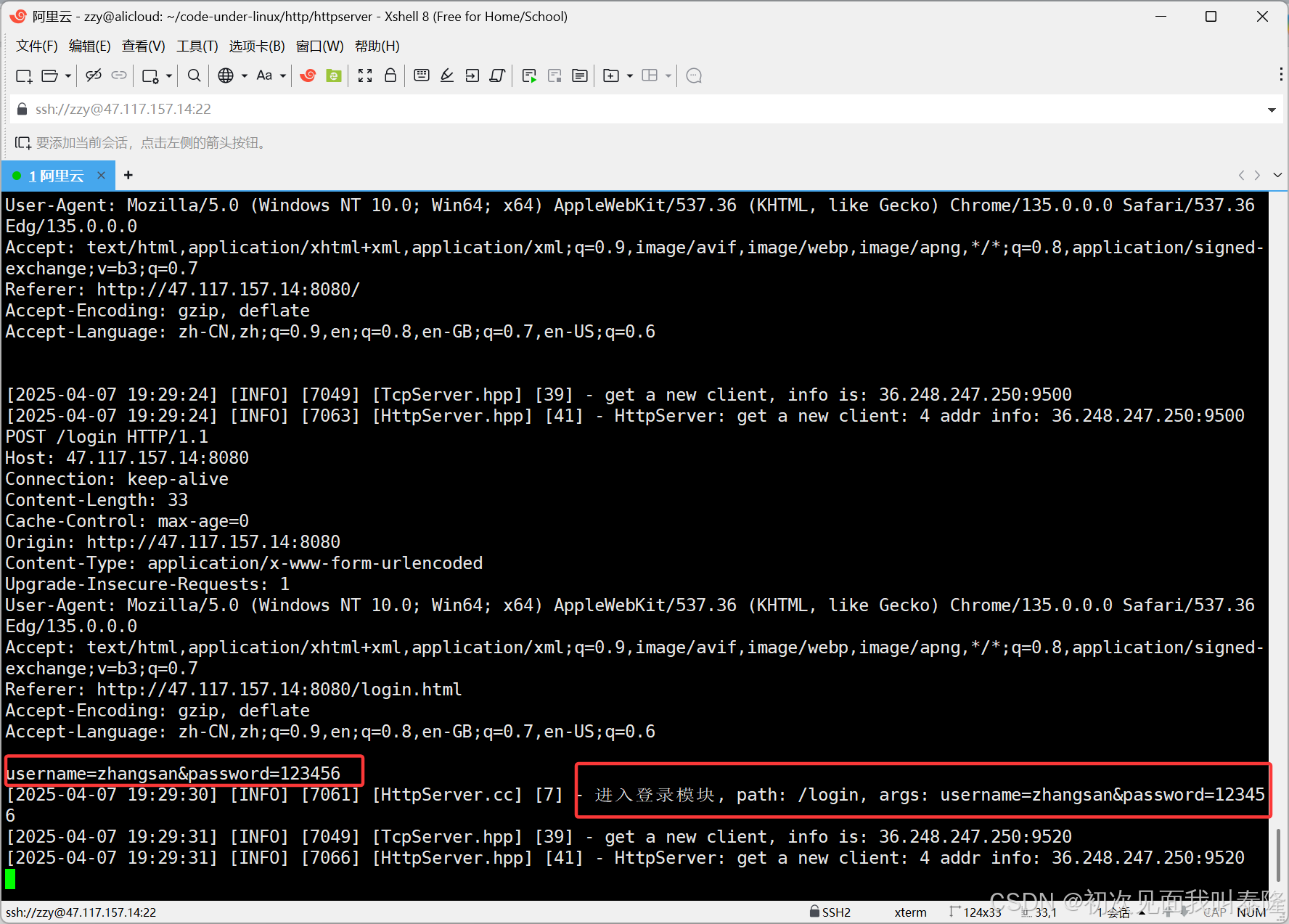Expand the new tab group dropdown arrow
This screenshot has width=1289, height=924.
point(630,75)
